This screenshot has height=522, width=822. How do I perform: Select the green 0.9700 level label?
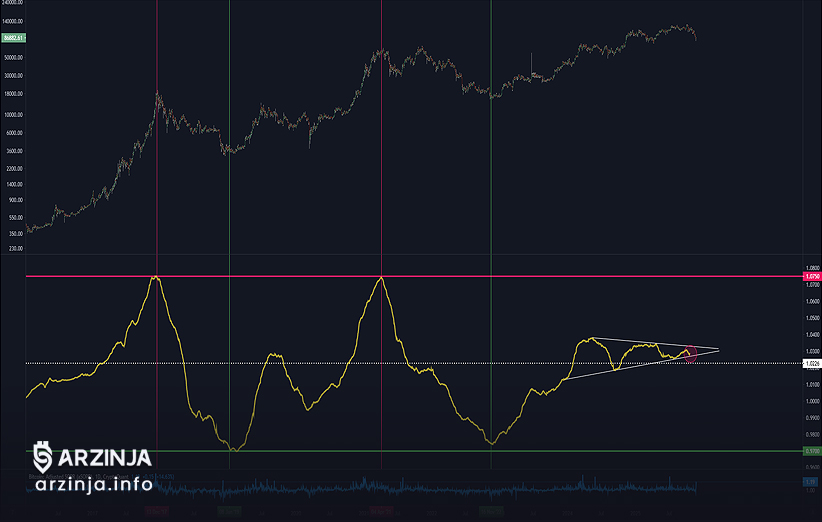coord(811,451)
